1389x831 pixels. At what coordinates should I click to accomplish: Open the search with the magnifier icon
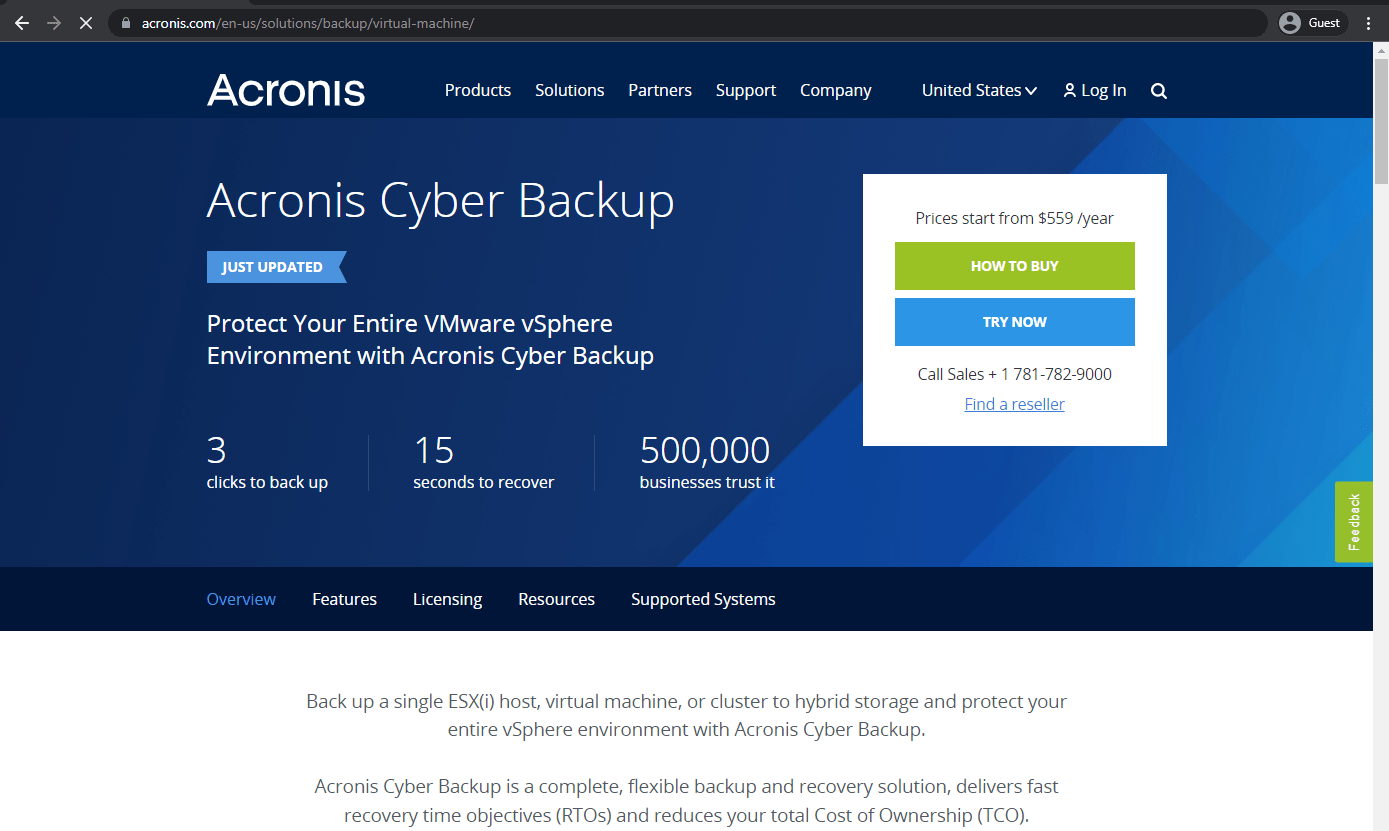click(x=1158, y=90)
